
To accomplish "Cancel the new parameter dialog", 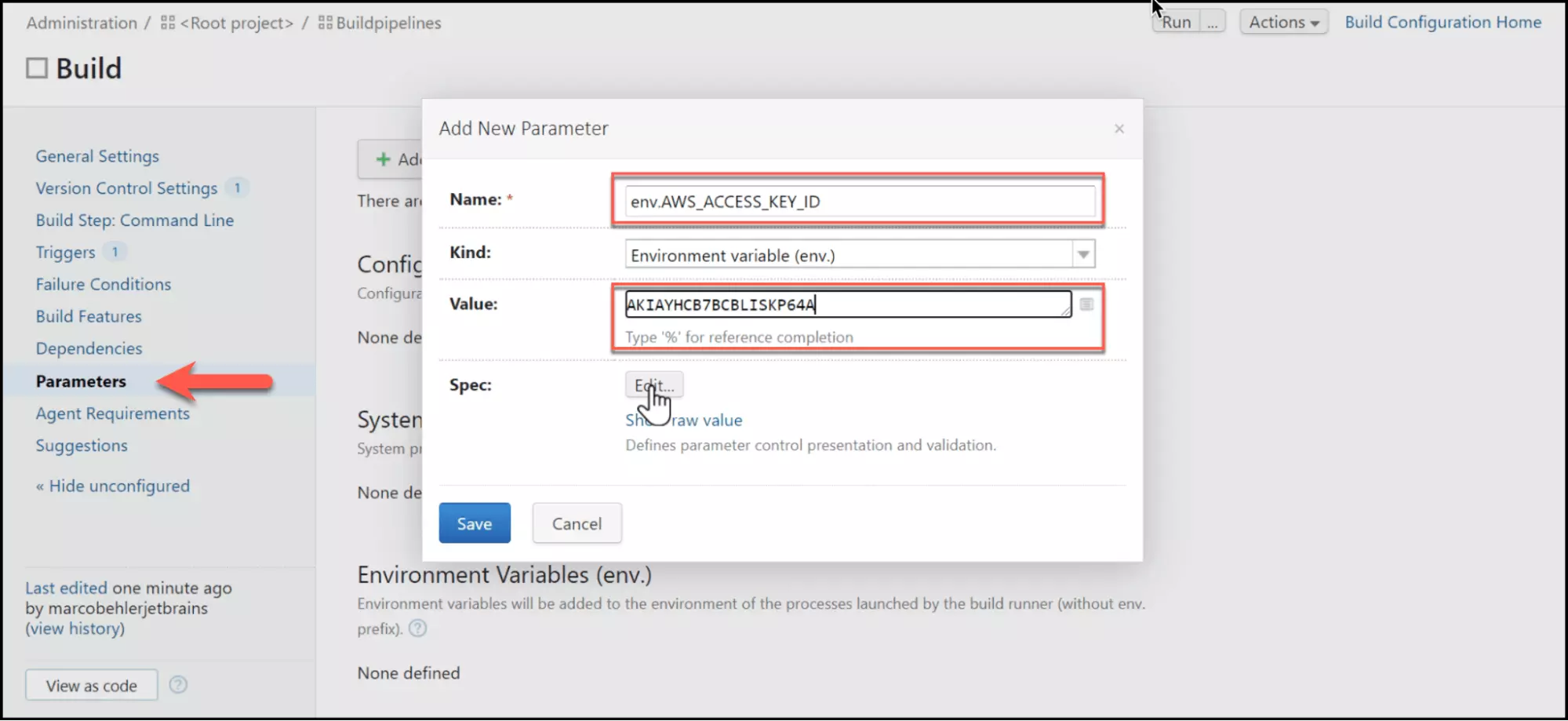I will (x=577, y=523).
